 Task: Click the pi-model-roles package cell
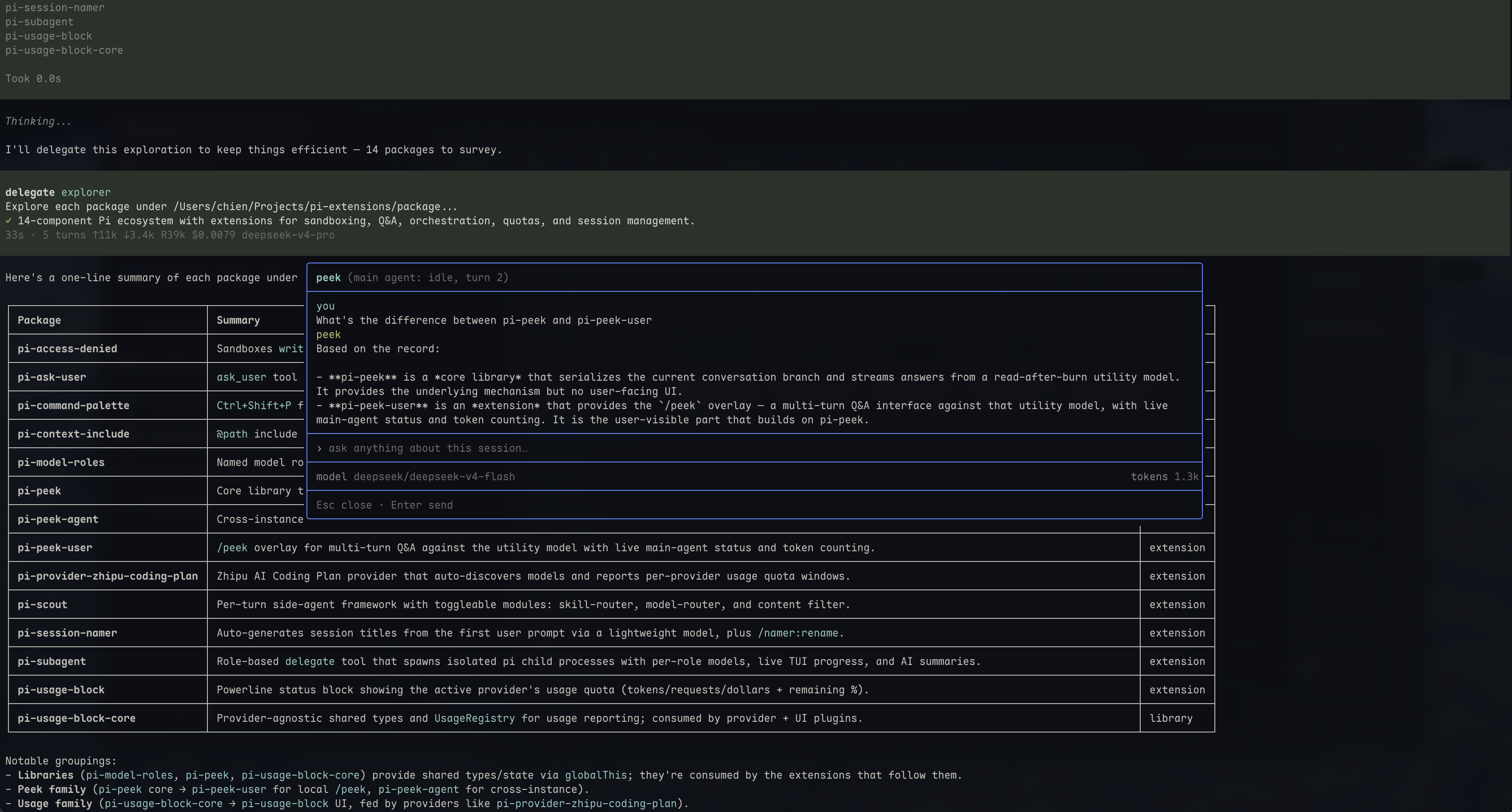pos(108,463)
